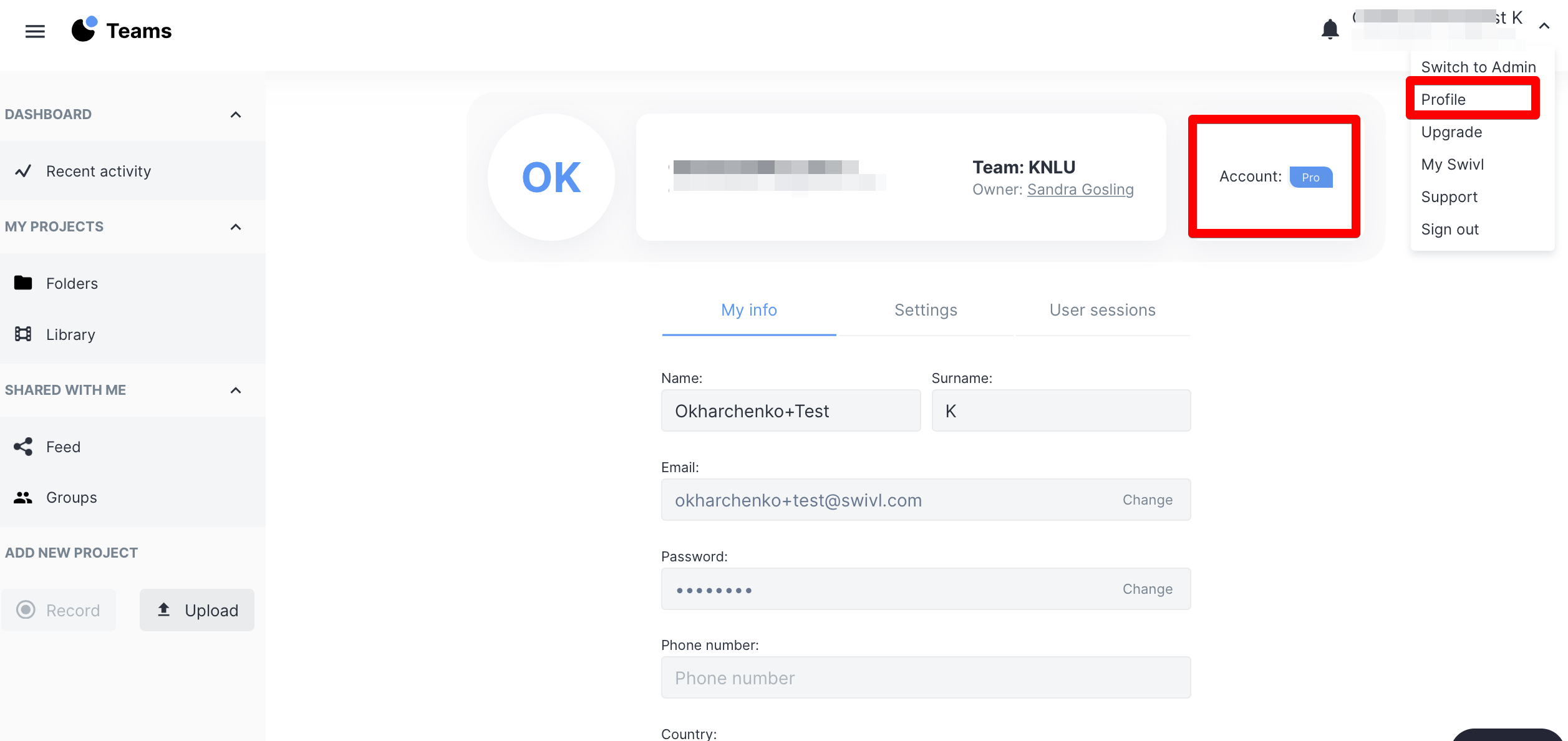Select Sign out from user menu
The width and height of the screenshot is (1568, 741).
tap(1449, 229)
